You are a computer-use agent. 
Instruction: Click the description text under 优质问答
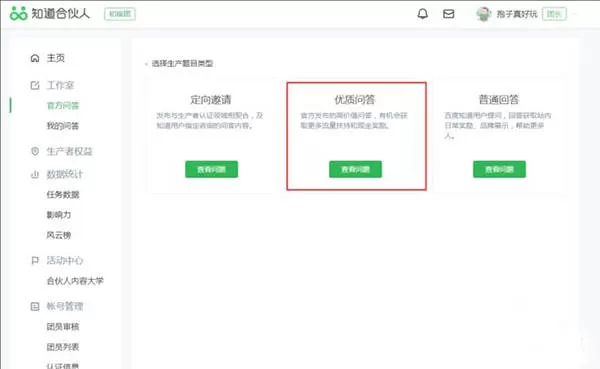pyautogui.click(x=354, y=120)
